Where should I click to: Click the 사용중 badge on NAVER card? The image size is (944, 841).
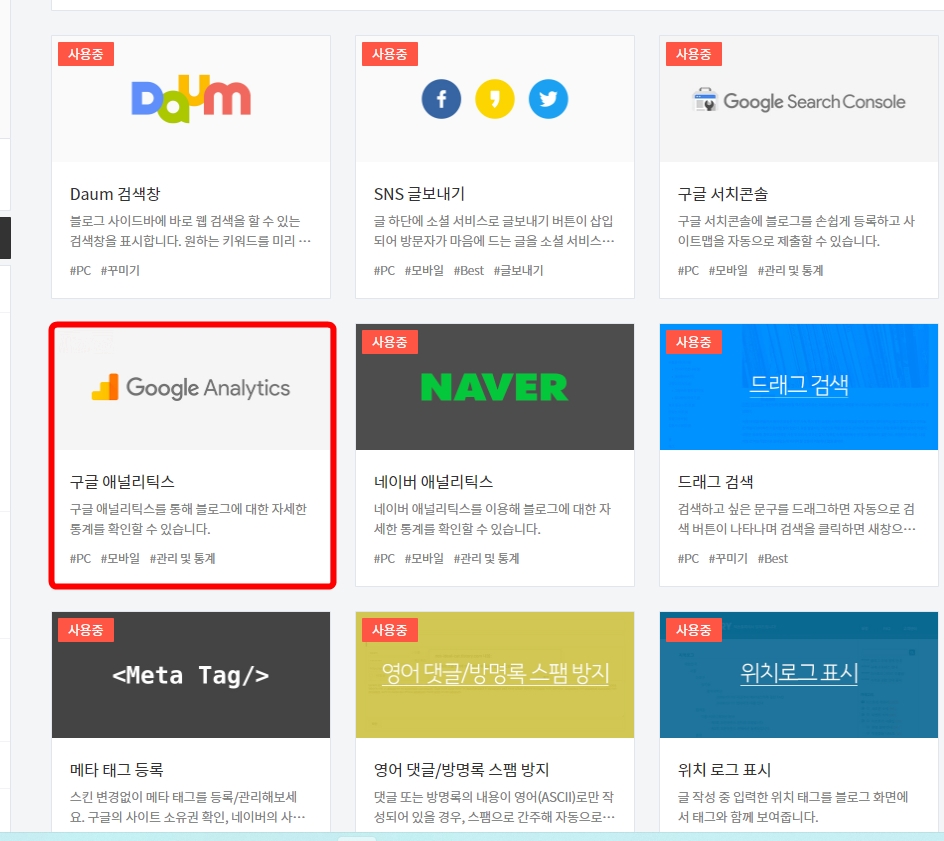[x=390, y=342]
